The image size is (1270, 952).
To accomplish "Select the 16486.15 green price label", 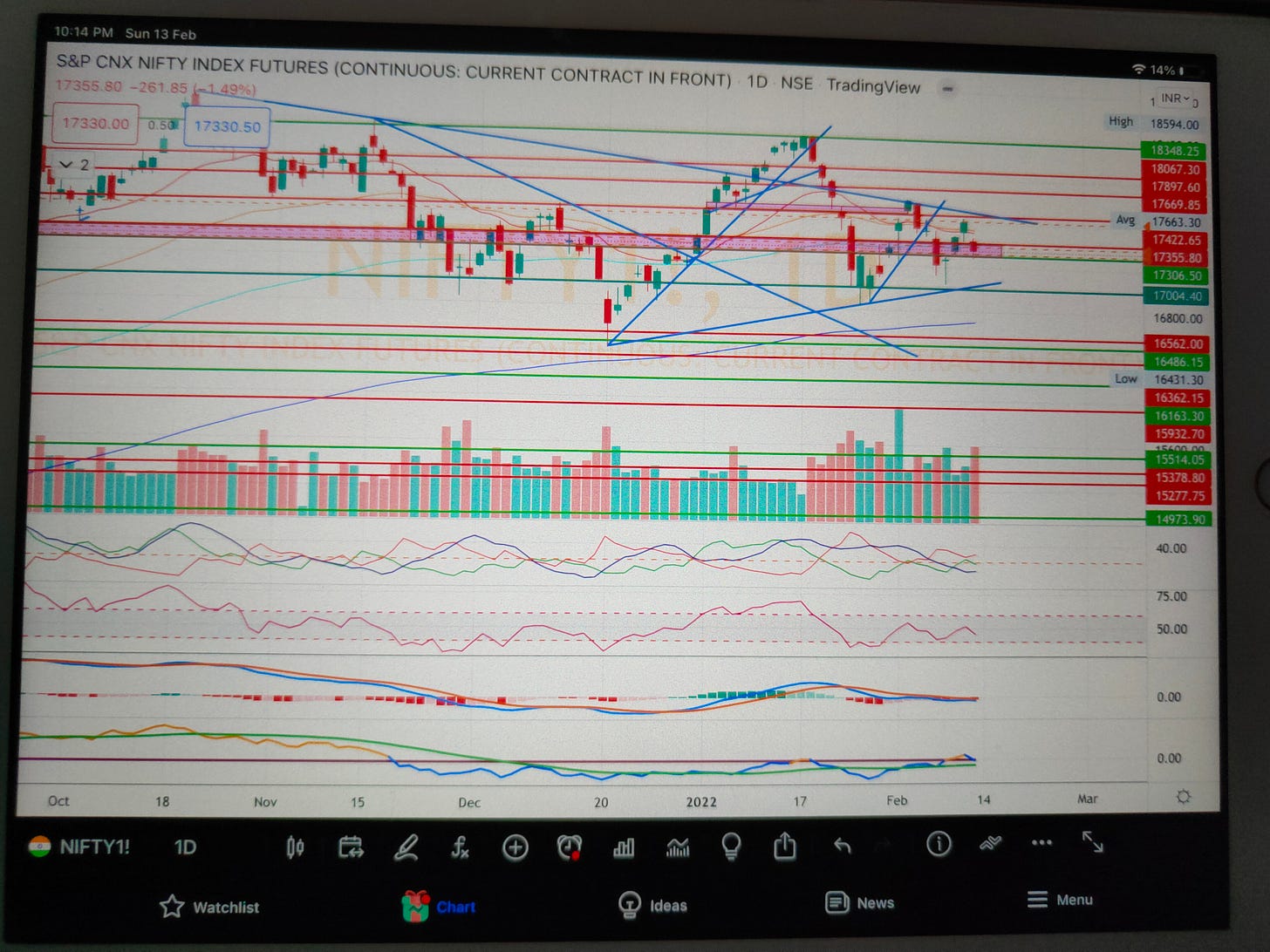I will coord(1178,362).
